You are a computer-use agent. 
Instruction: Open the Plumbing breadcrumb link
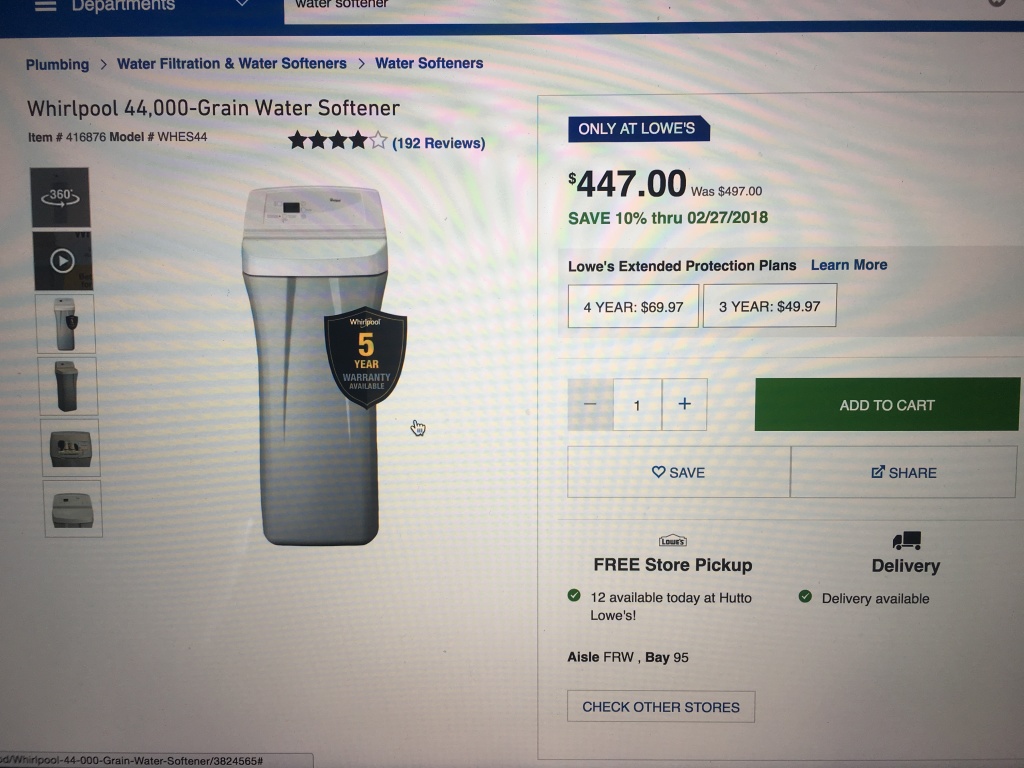pyautogui.click(x=57, y=65)
